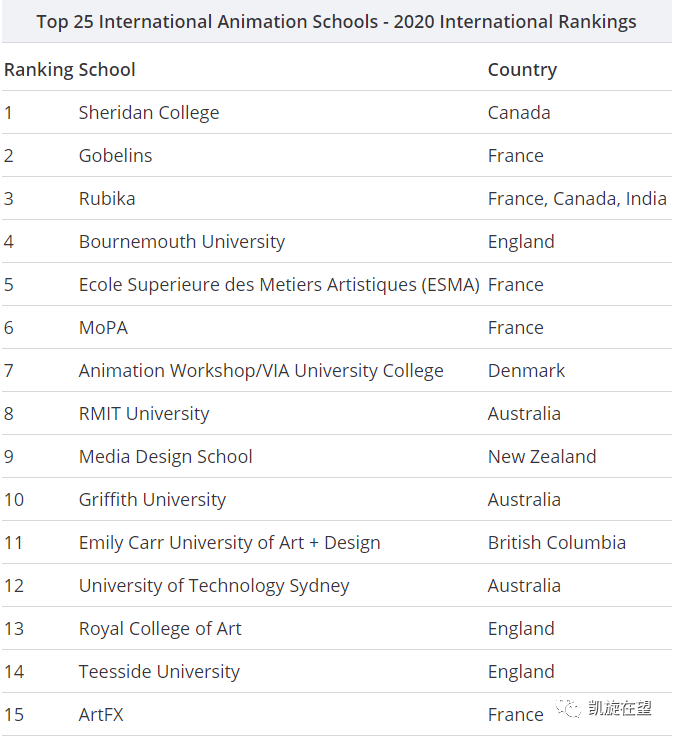Click the Ranking column header
This screenshot has height=737, width=673.
coord(38,70)
